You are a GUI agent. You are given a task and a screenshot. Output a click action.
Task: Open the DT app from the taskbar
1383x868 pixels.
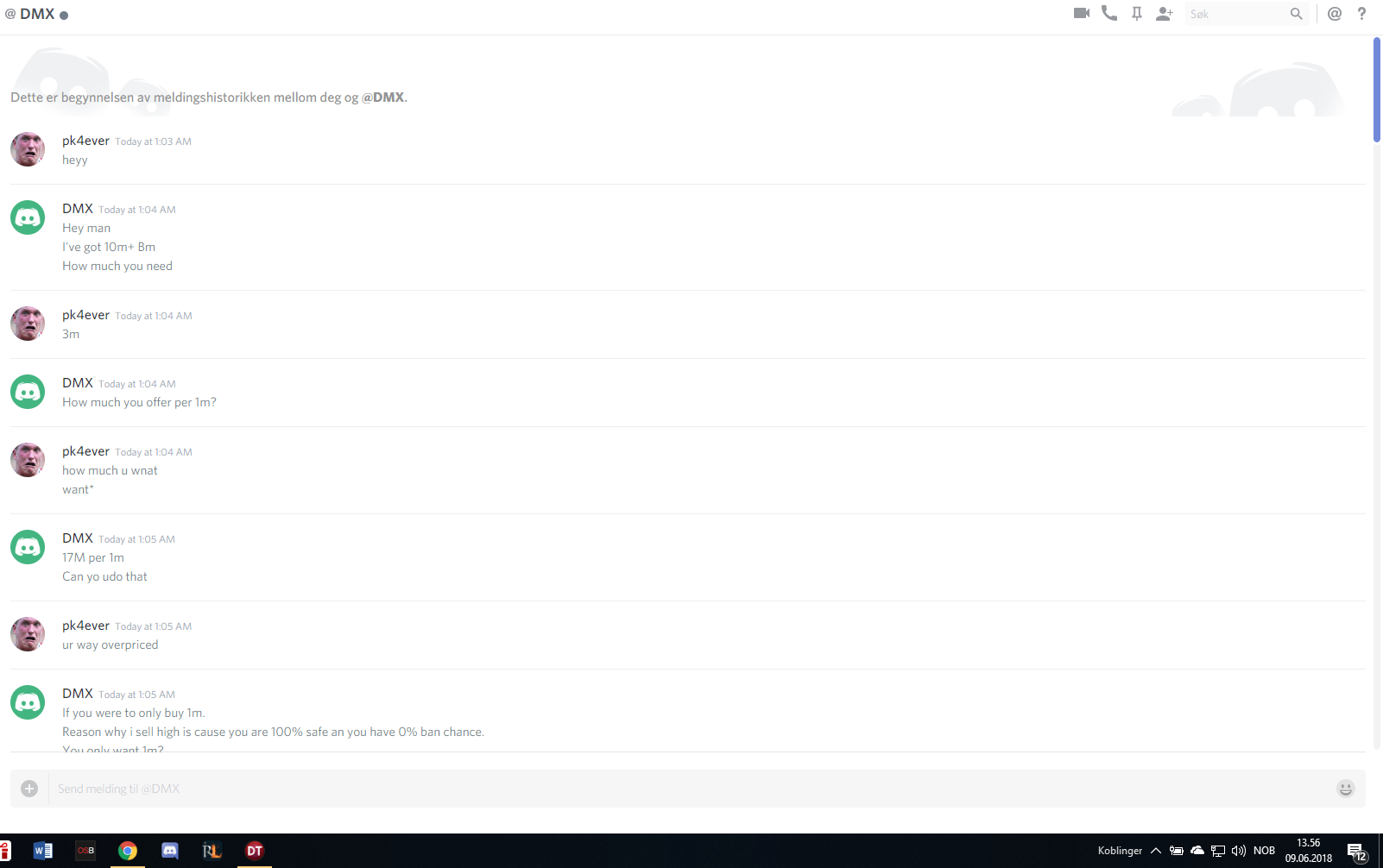(255, 851)
